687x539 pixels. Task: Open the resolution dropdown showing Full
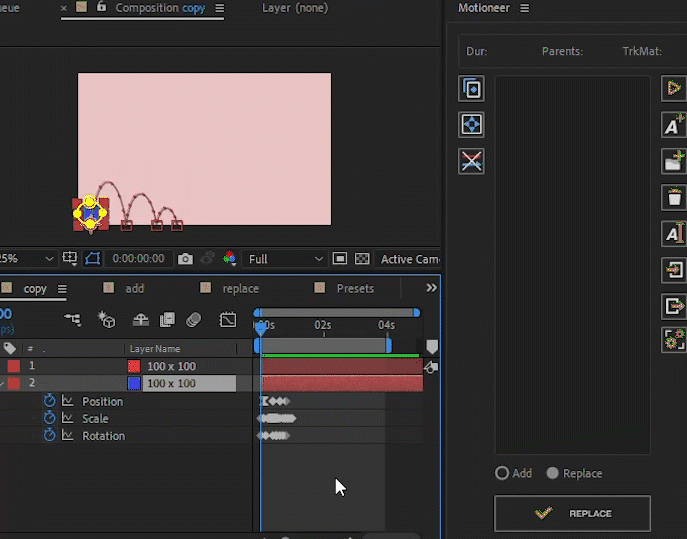pyautogui.click(x=285, y=259)
